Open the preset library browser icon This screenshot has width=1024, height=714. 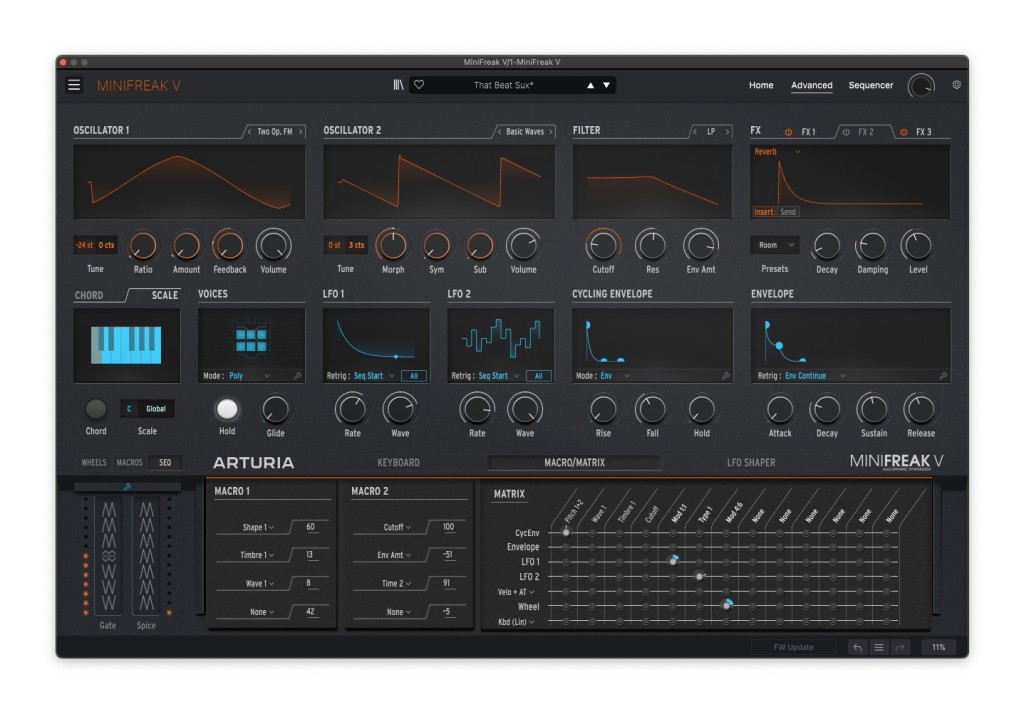[x=397, y=85]
